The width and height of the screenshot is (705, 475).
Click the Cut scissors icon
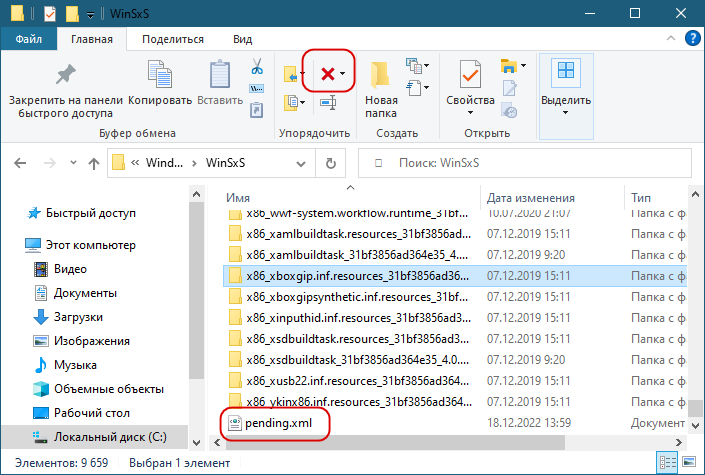pos(257,66)
